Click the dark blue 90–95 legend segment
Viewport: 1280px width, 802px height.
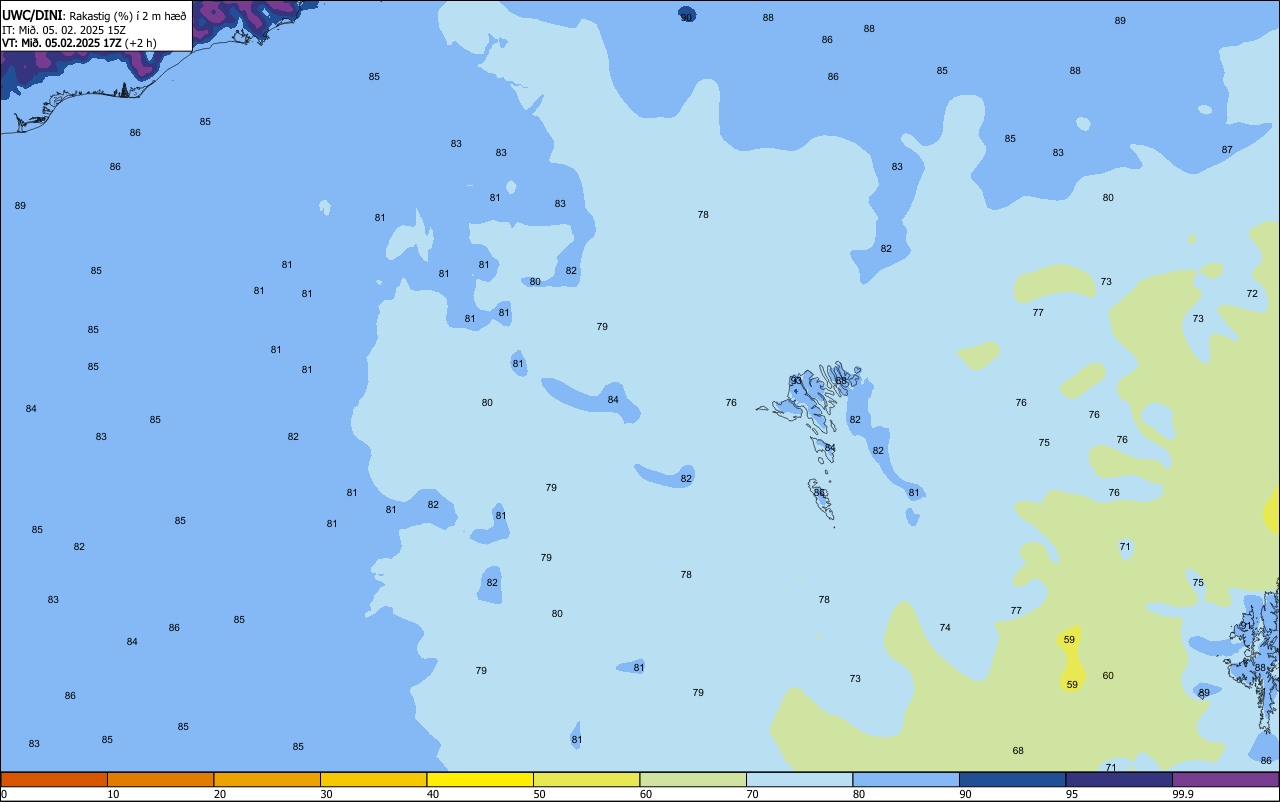click(1012, 779)
